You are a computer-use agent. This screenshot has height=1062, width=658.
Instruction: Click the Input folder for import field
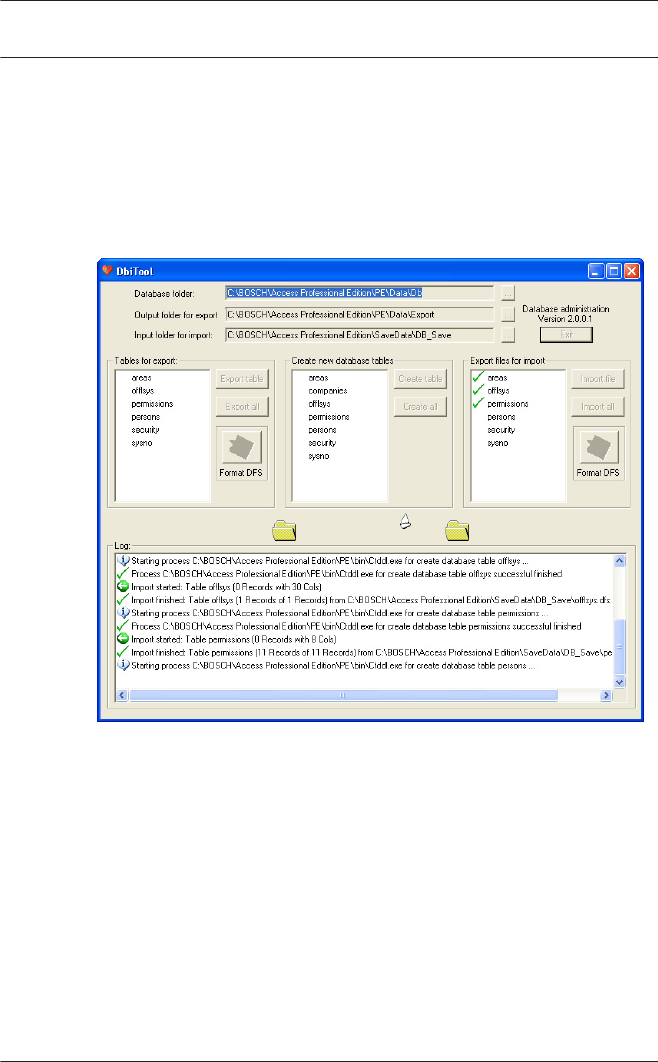point(359,335)
